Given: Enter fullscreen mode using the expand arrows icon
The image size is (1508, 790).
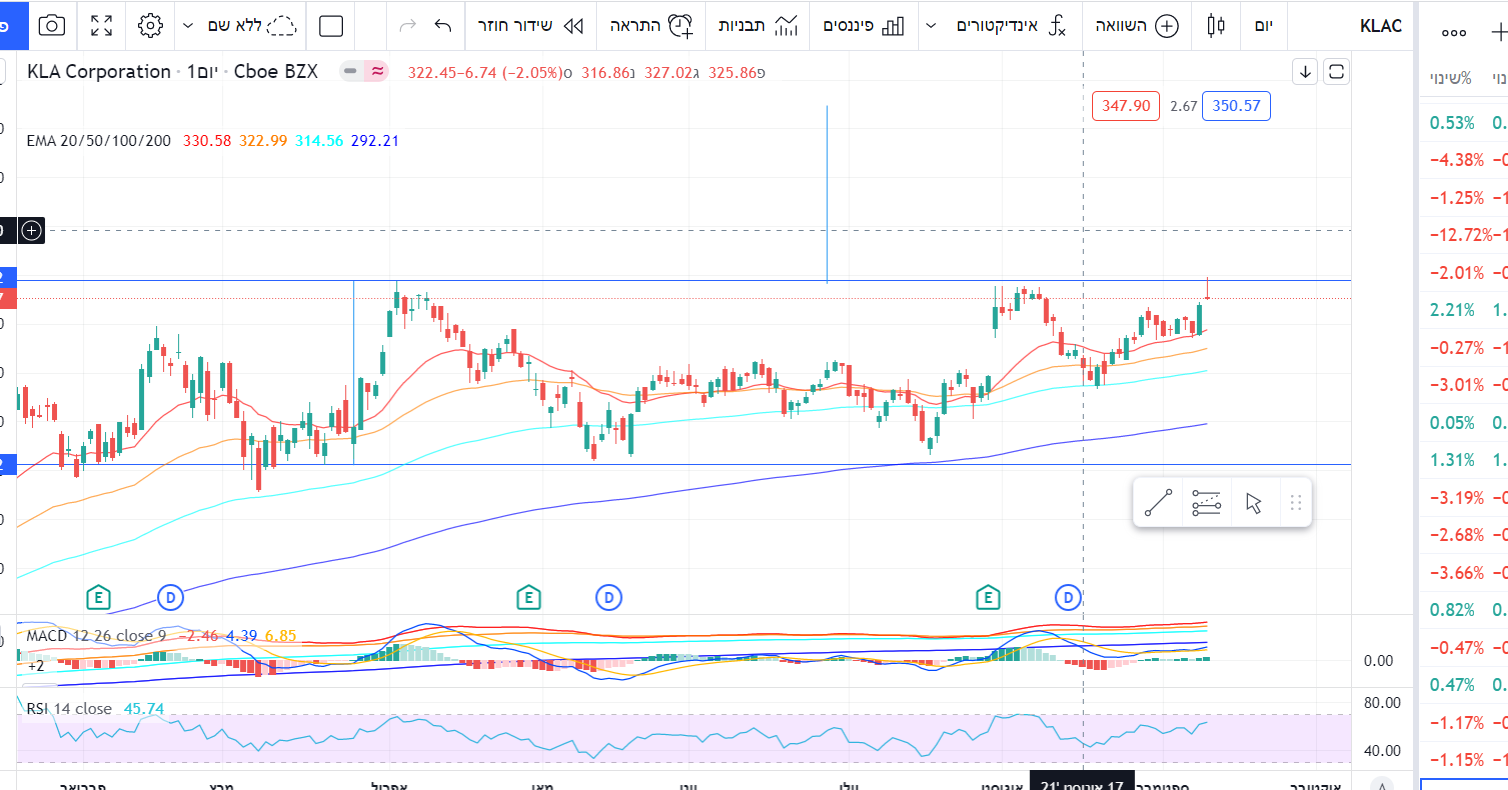Looking at the screenshot, I should click(101, 26).
